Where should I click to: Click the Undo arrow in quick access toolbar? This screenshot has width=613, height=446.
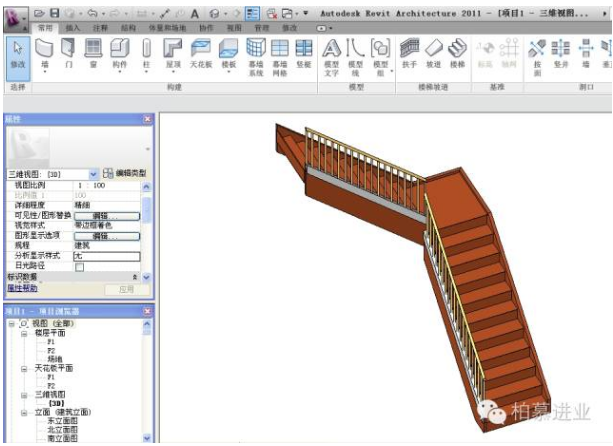pyautogui.click(x=92, y=14)
